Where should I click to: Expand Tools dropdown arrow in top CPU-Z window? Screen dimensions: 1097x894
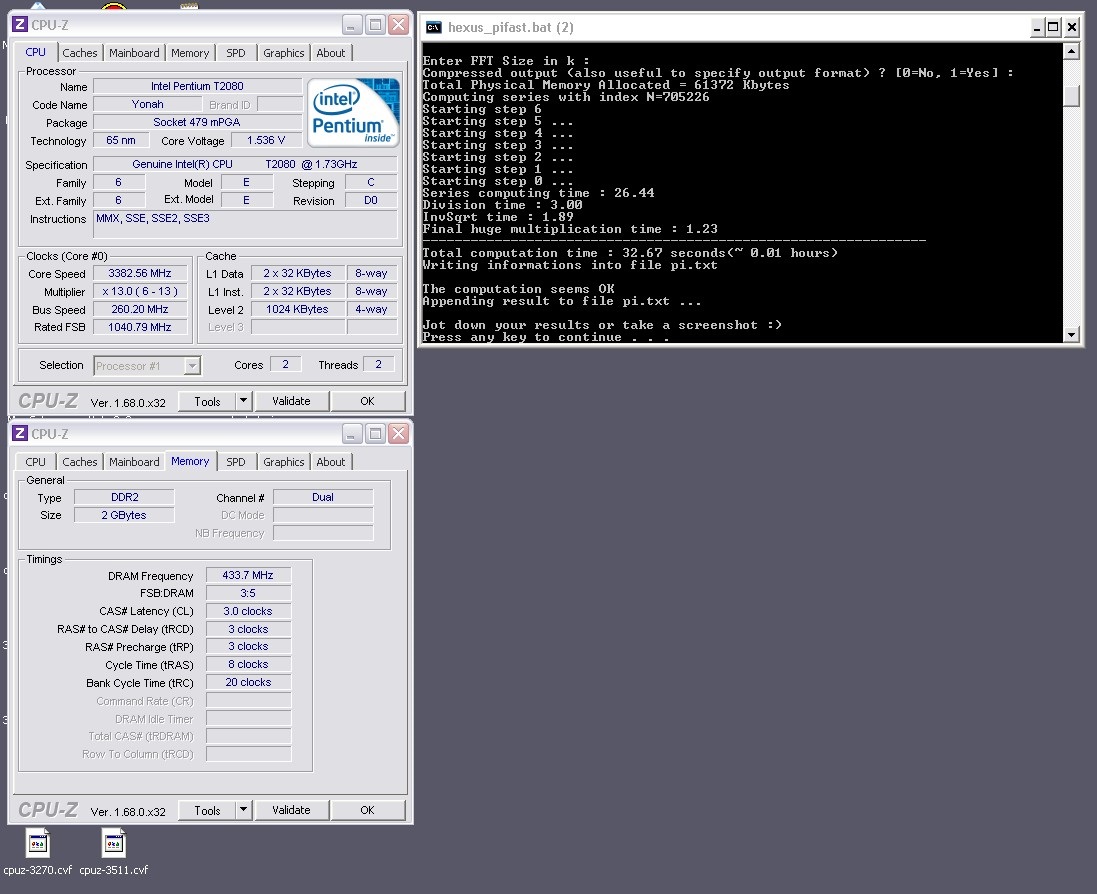pos(243,401)
